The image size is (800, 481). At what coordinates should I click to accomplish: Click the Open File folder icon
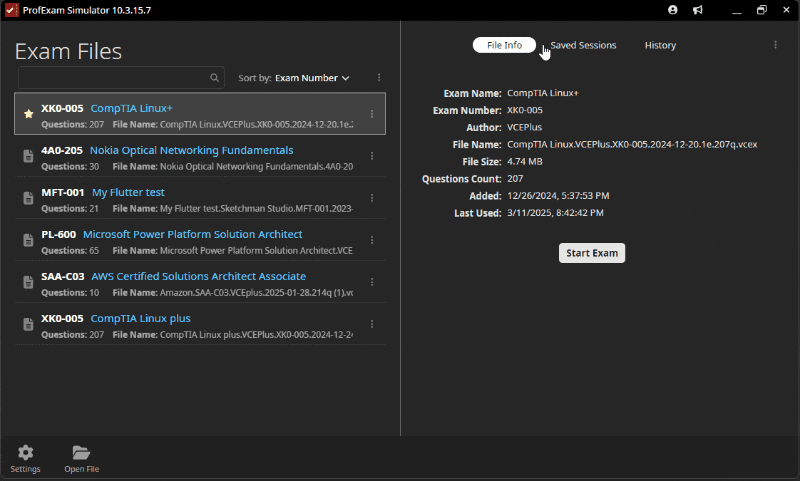pos(81,452)
